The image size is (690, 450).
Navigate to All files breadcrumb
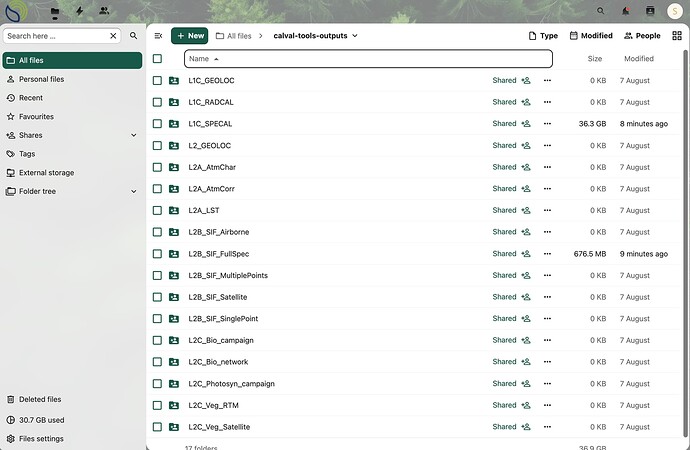coord(234,36)
